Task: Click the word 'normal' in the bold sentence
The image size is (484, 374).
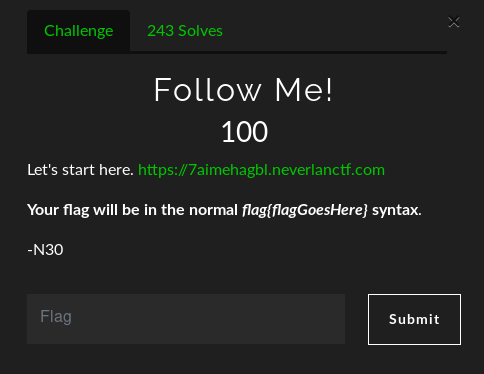Action: pos(213,210)
